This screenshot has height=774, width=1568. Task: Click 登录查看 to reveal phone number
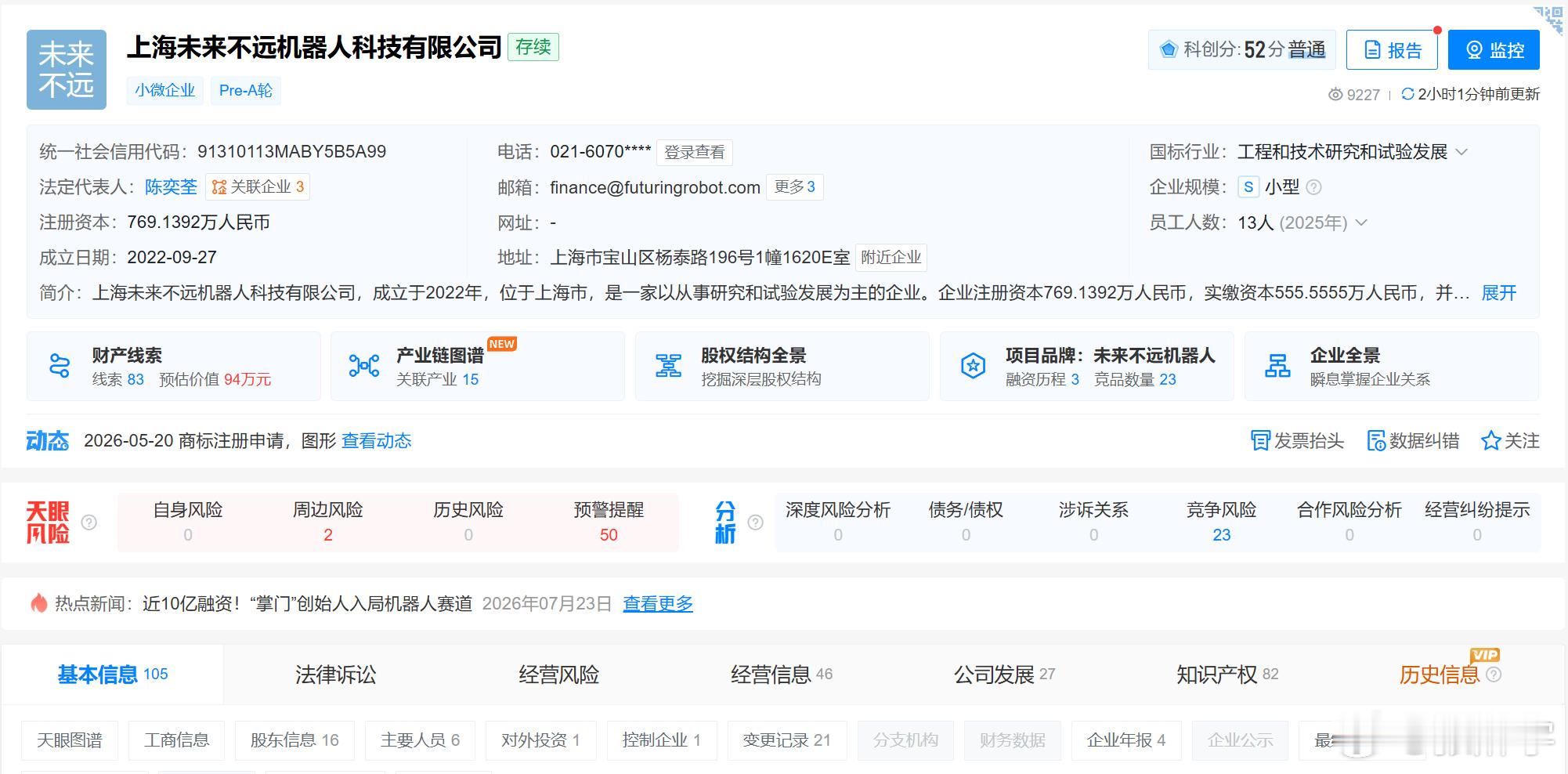click(695, 152)
